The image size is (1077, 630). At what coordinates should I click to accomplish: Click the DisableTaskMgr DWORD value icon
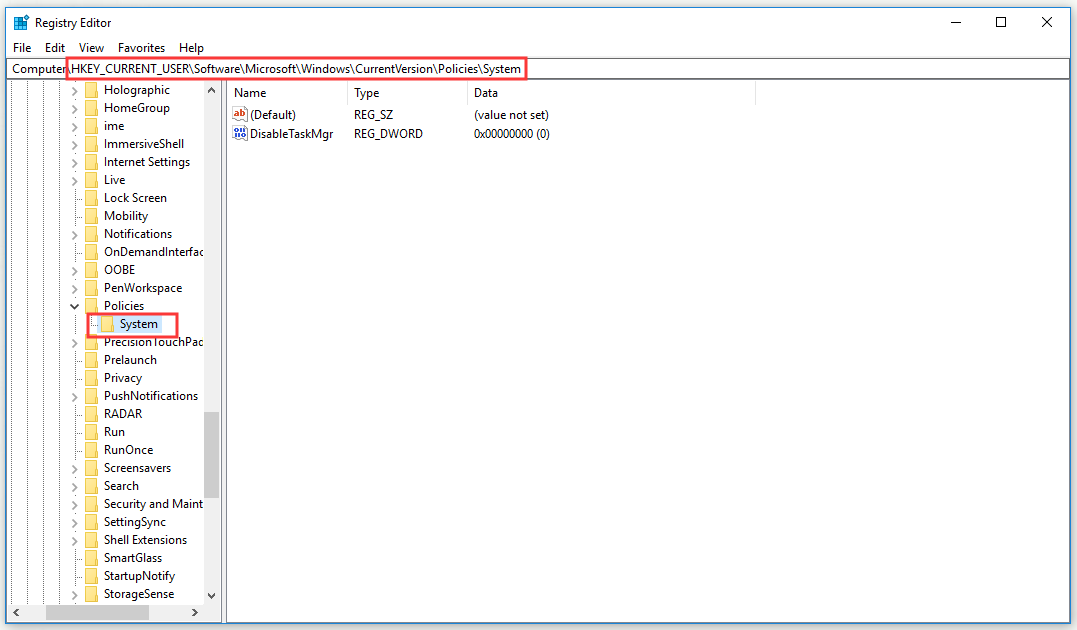pyautogui.click(x=239, y=133)
